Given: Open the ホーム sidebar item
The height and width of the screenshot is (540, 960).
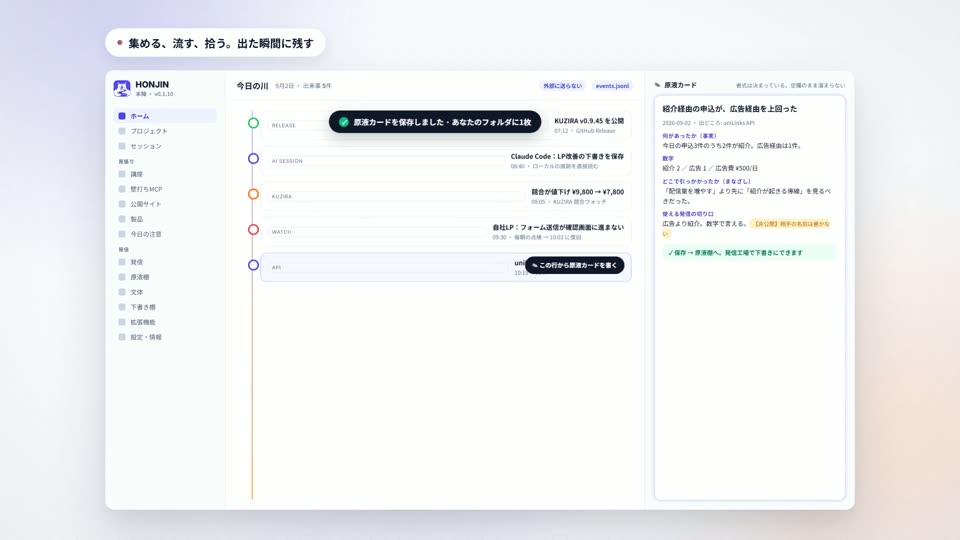Looking at the screenshot, I should (x=165, y=116).
